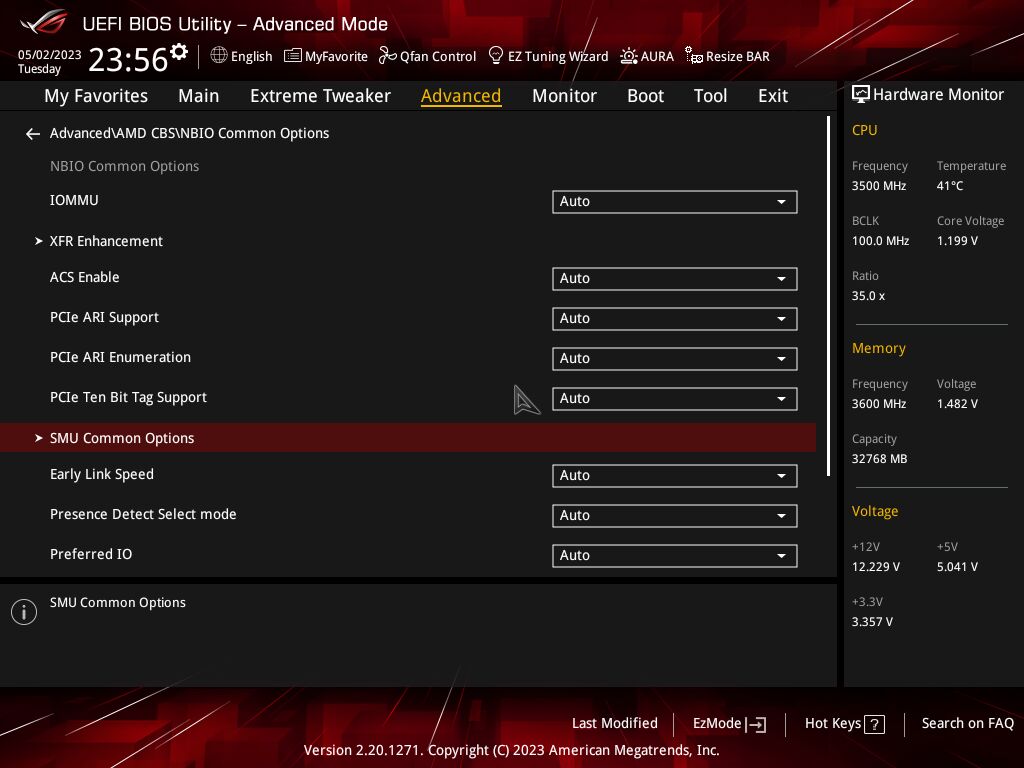
Task: Open the IOMMU dropdown
Action: 675,202
